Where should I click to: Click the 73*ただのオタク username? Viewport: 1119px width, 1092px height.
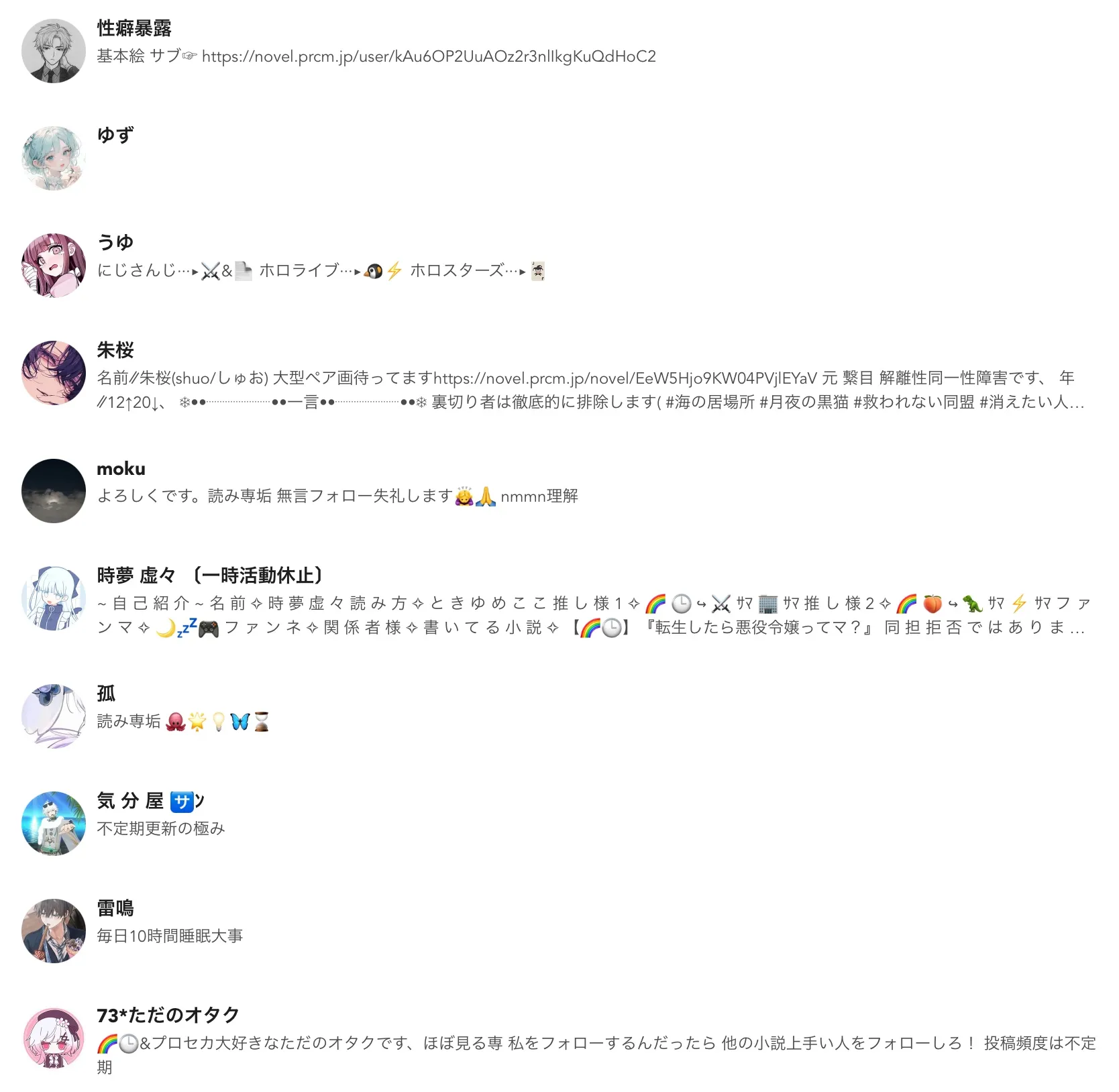pyautogui.click(x=168, y=1016)
